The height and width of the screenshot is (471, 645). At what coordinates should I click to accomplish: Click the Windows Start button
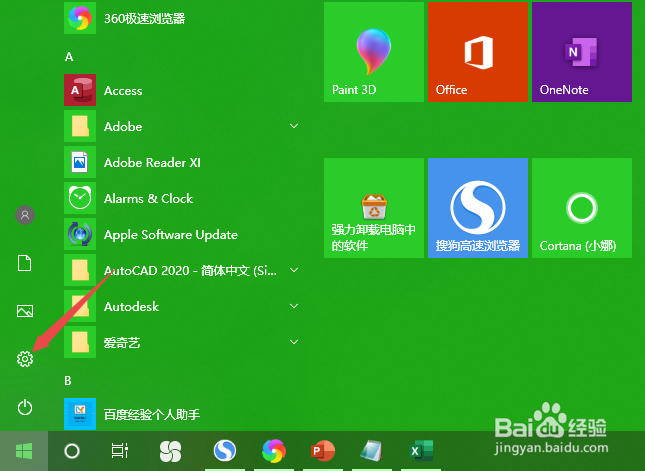pyautogui.click(x=24, y=451)
